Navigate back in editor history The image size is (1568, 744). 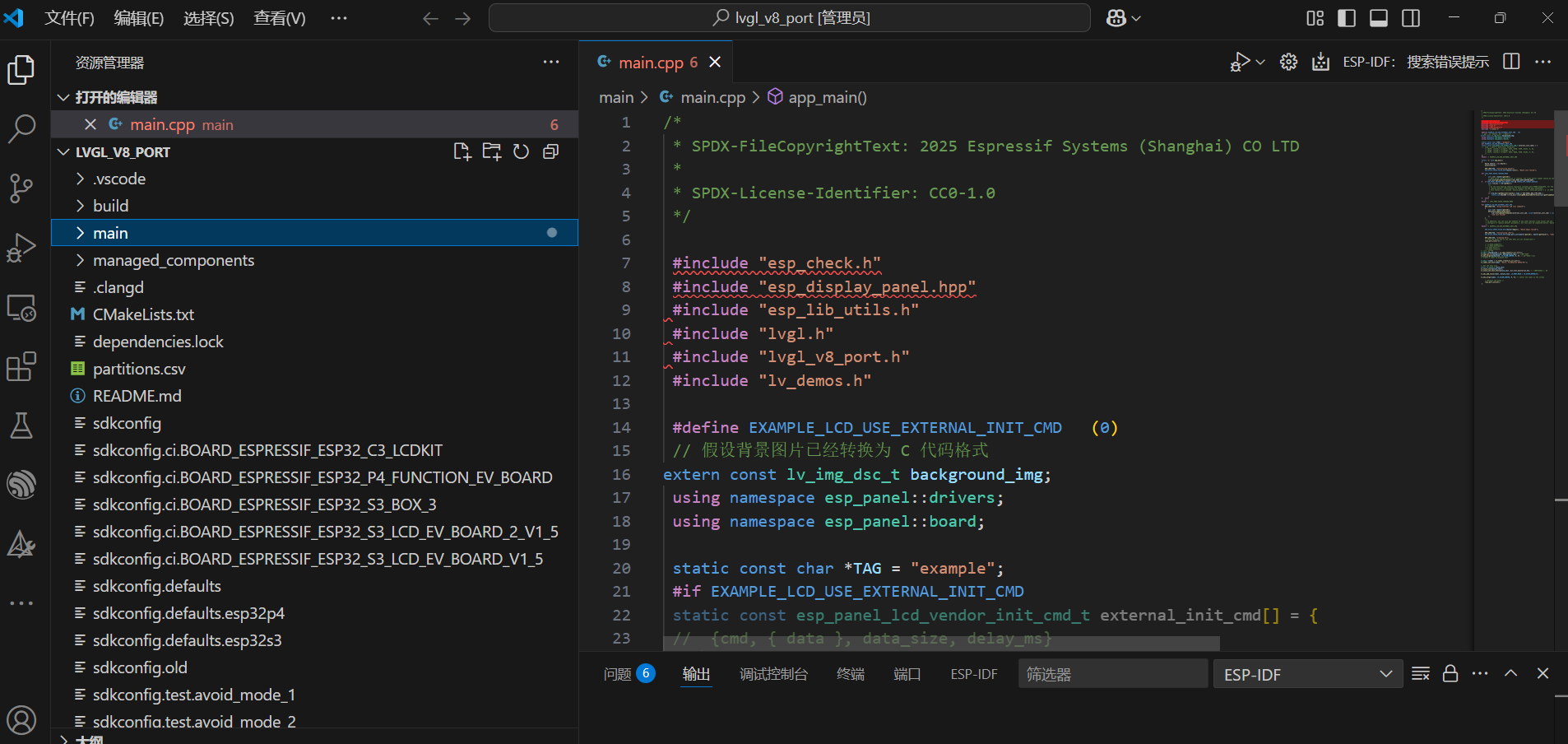430,18
